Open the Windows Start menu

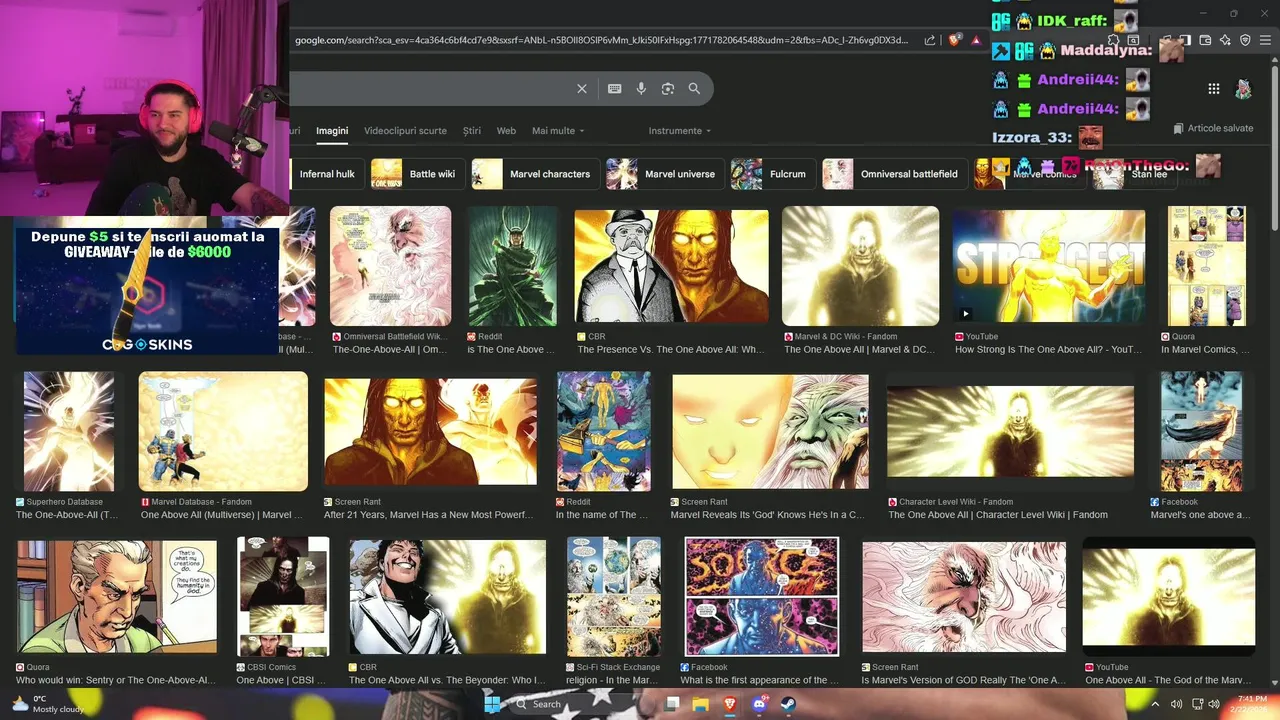(493, 704)
